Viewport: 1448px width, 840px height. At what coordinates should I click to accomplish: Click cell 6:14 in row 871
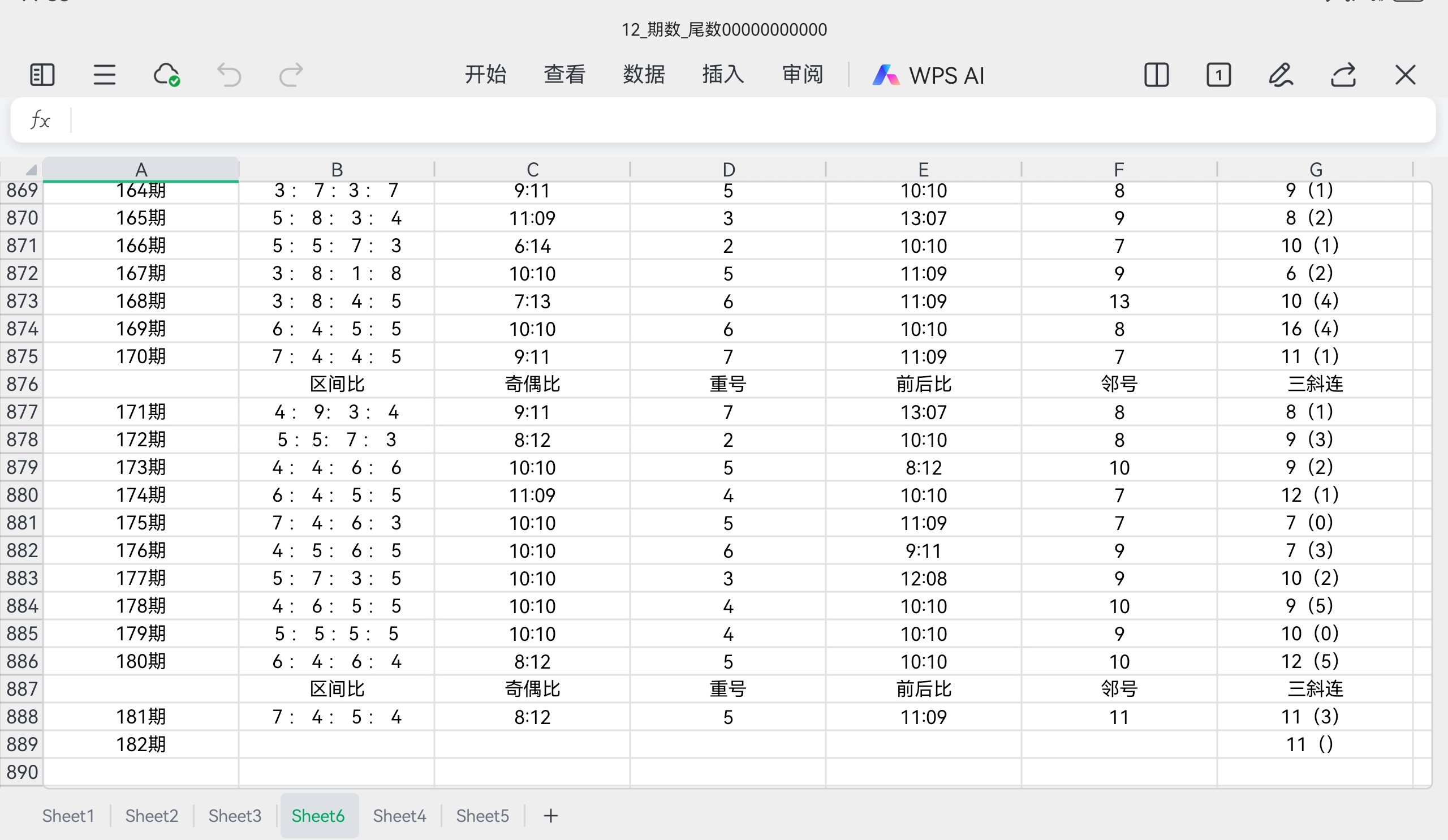533,246
